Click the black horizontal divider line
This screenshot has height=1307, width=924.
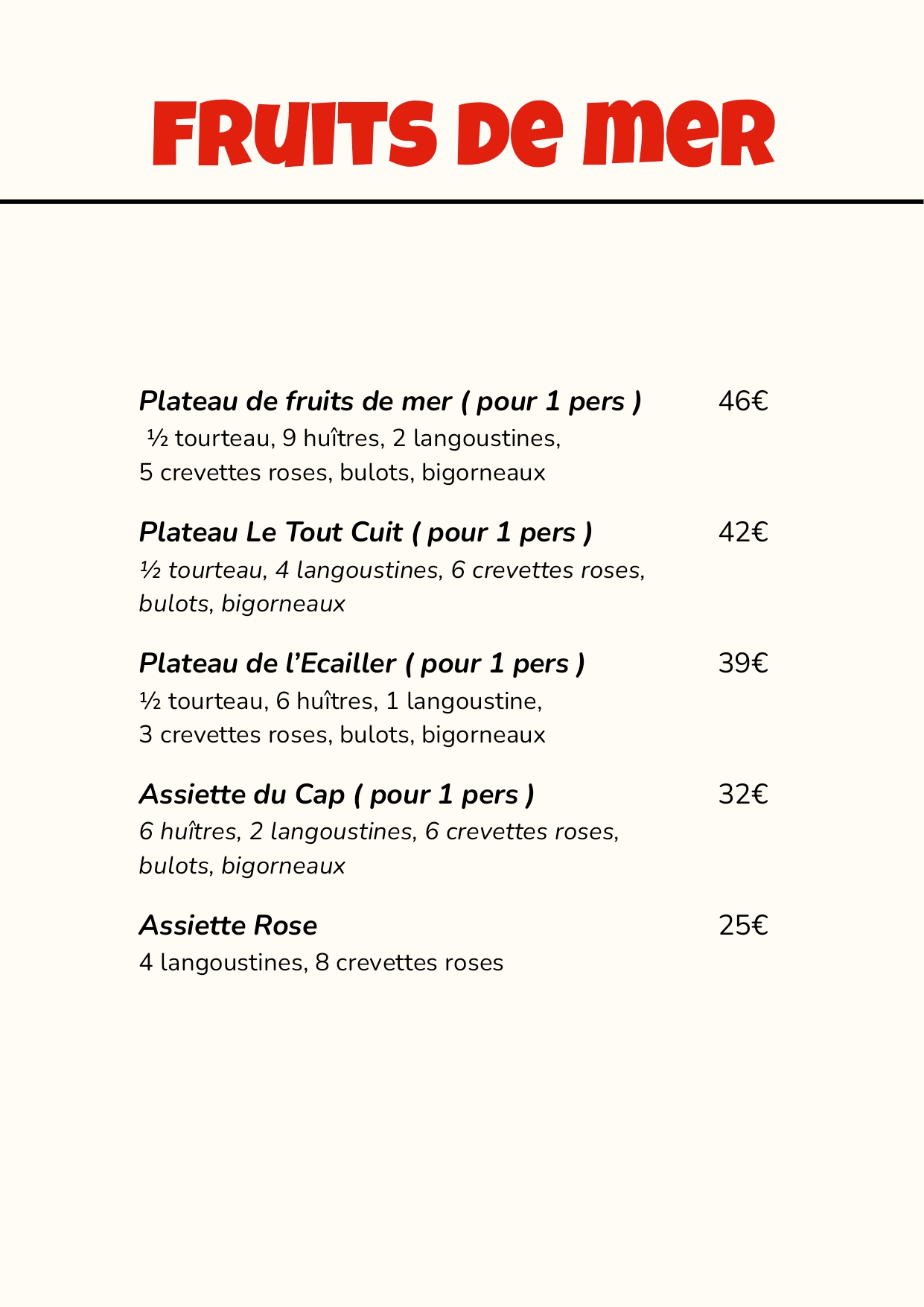pos(462,201)
